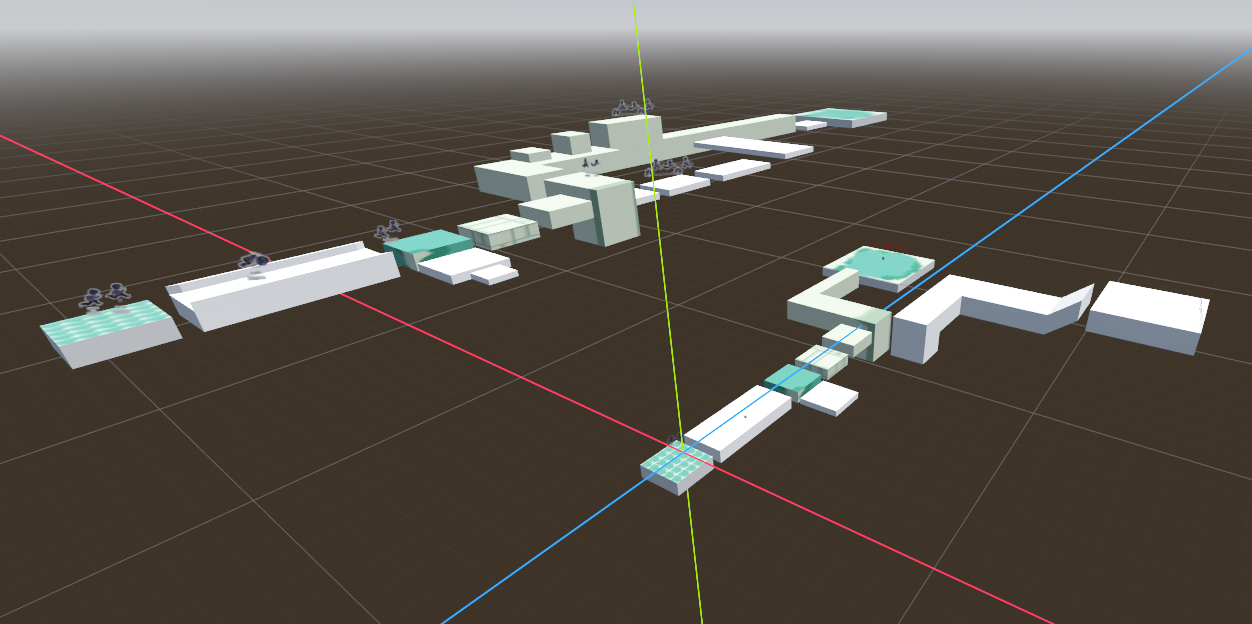Select the large white box on the far right
1252x624 pixels.
[1148, 313]
